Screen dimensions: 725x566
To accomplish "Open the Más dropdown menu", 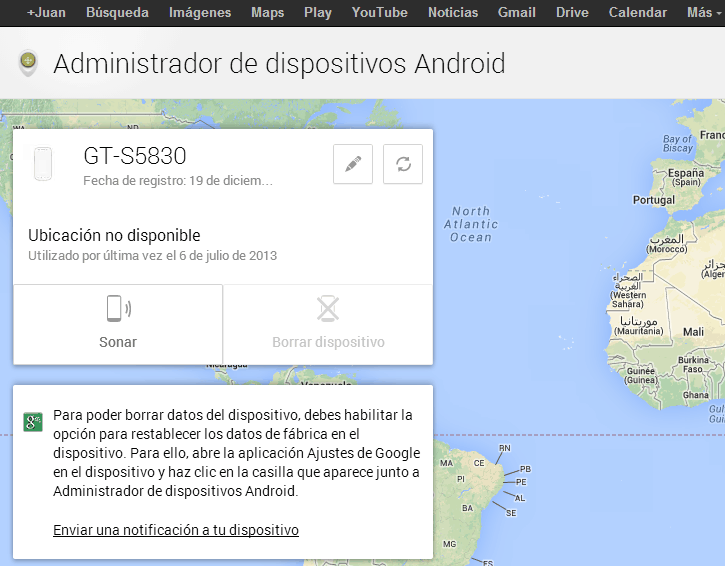I will click(704, 13).
